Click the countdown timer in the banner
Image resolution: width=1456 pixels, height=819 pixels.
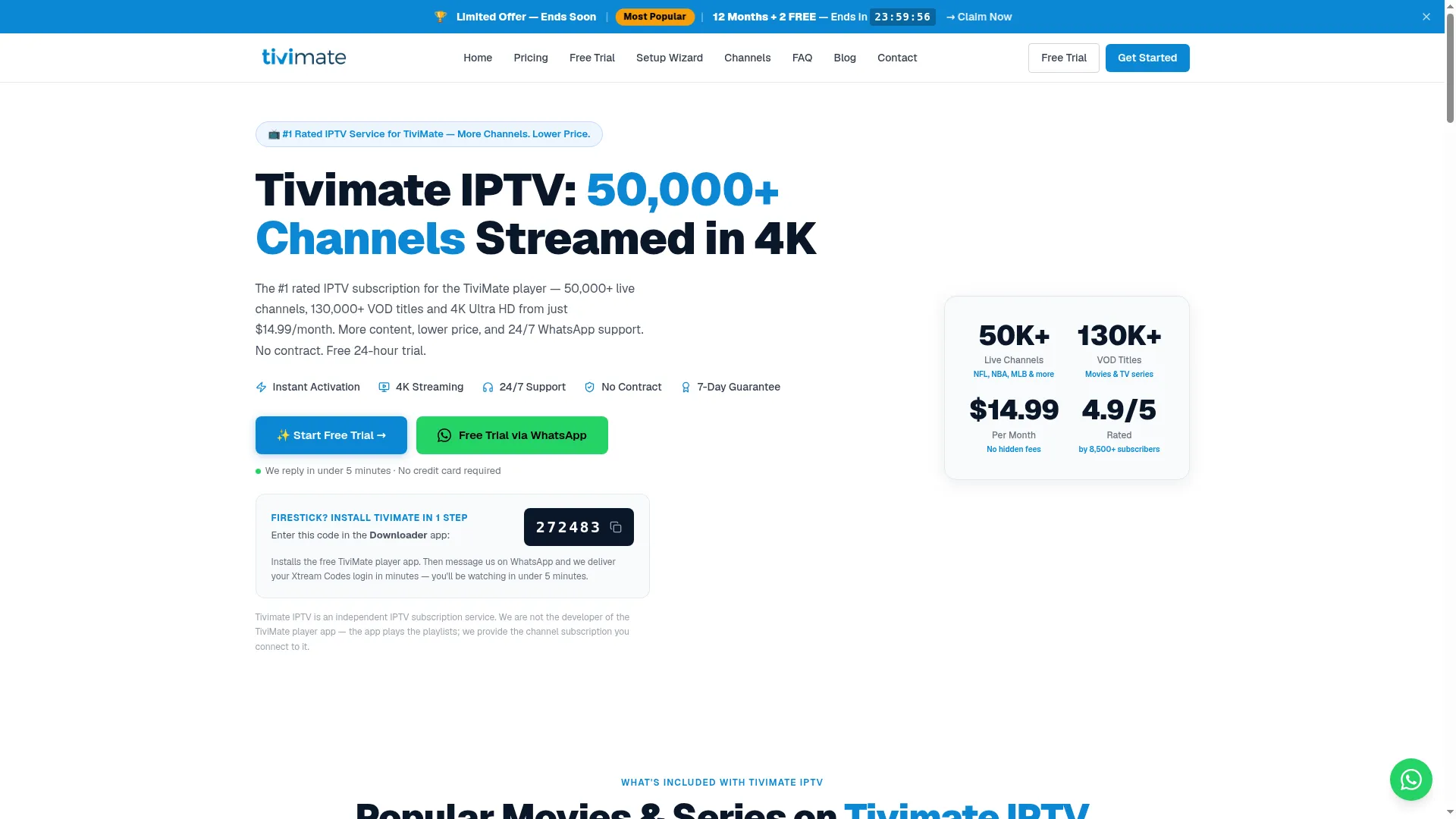pyautogui.click(x=902, y=17)
